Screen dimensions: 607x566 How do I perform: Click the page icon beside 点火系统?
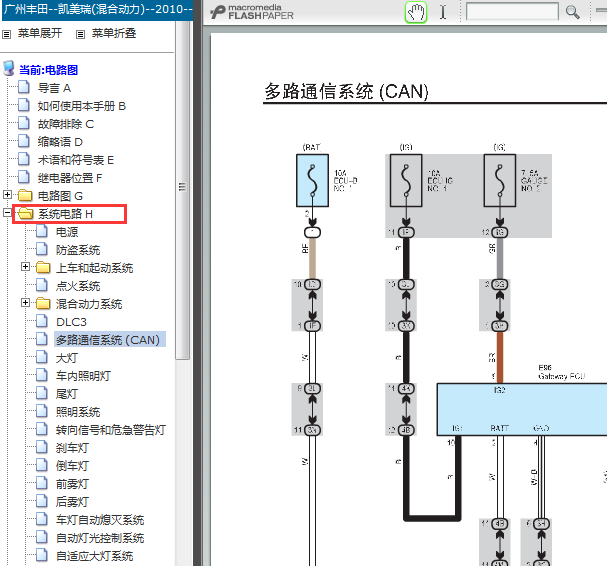coord(42,285)
